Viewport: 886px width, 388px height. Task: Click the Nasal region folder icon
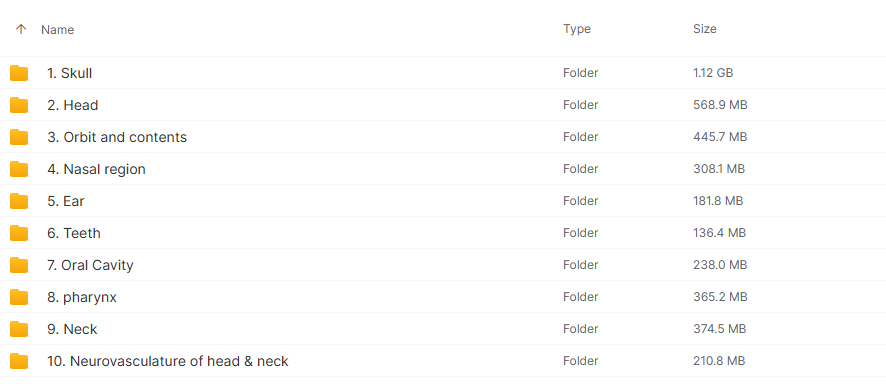click(19, 169)
